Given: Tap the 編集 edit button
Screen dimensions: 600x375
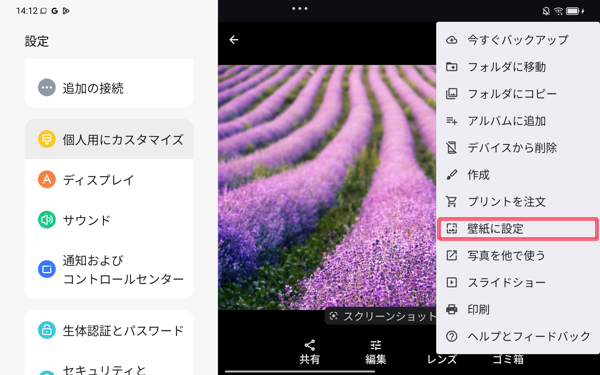Looking at the screenshot, I should click(x=376, y=352).
